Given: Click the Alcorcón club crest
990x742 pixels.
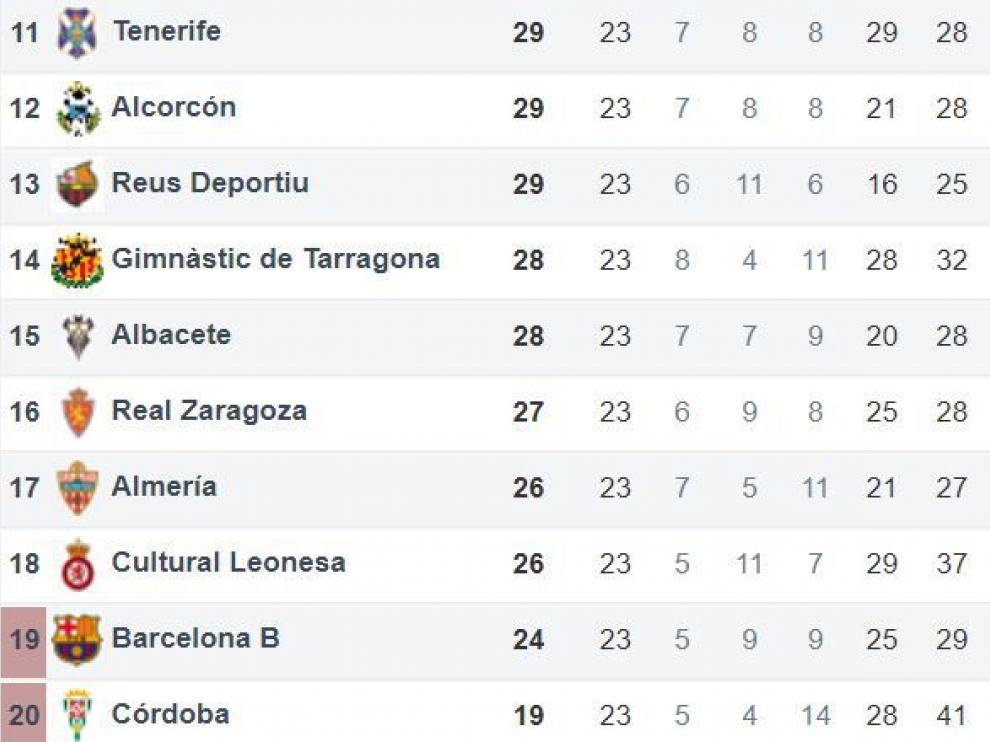Looking at the screenshot, I should tap(78, 109).
